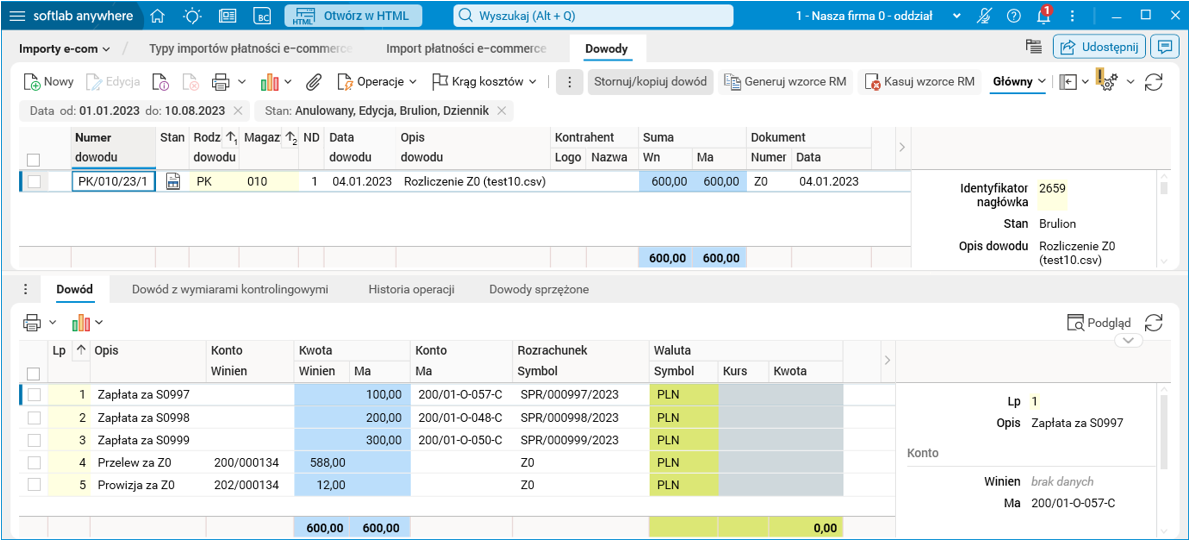Image resolution: width=1189 pixels, height=540 pixels.
Task: Switch to Import płatności e-commerce tab
Action: coord(466,49)
